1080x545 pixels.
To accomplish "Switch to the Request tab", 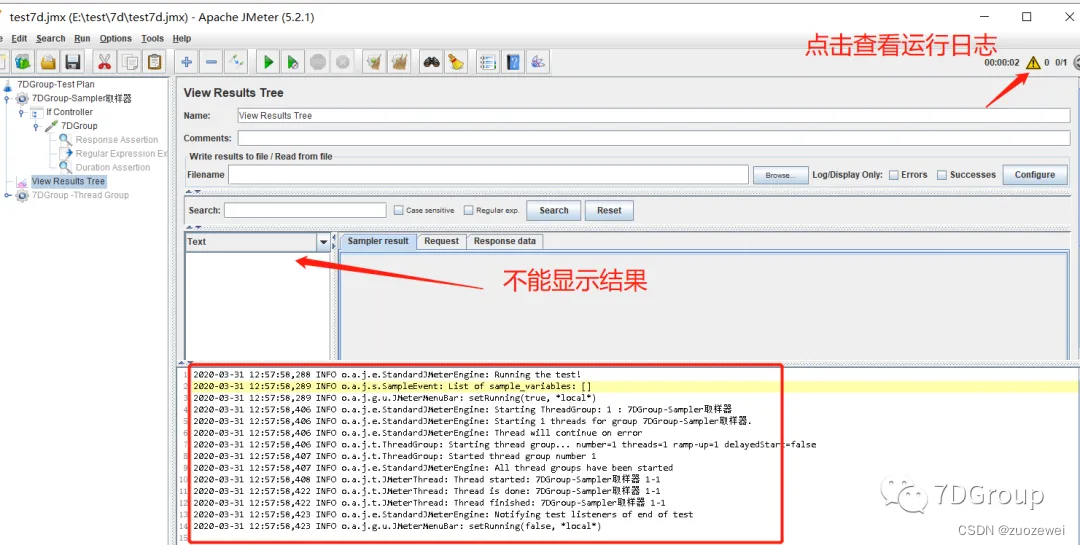I will [442, 241].
